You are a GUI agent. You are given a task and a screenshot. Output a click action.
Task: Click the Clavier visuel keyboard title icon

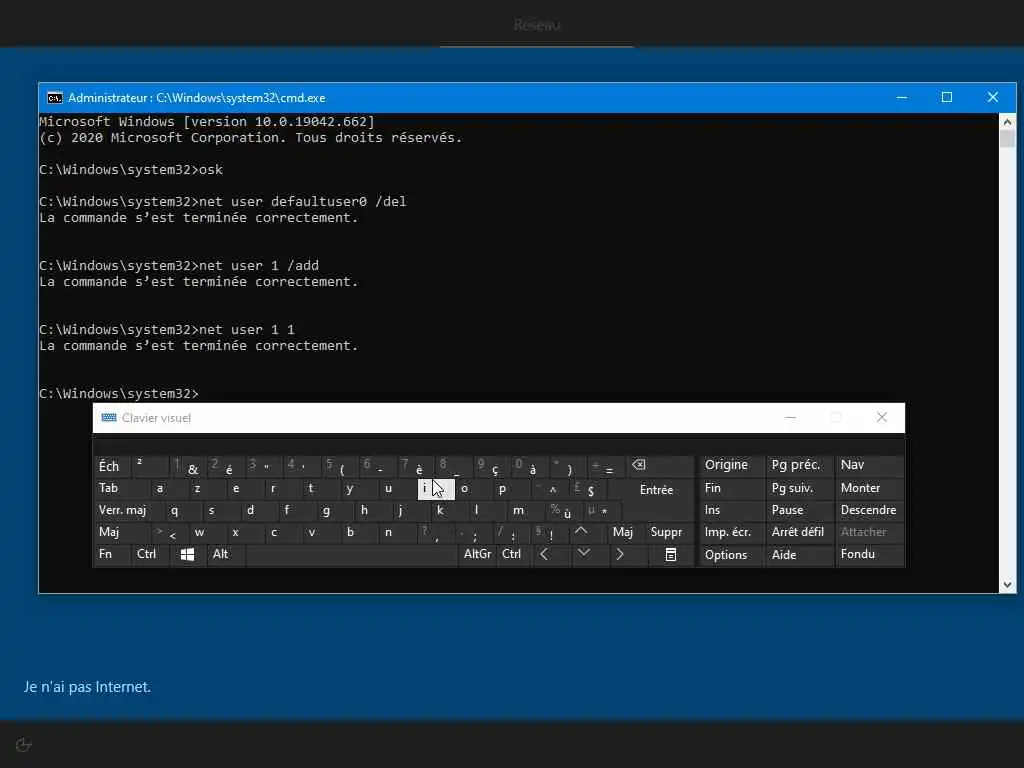point(109,418)
